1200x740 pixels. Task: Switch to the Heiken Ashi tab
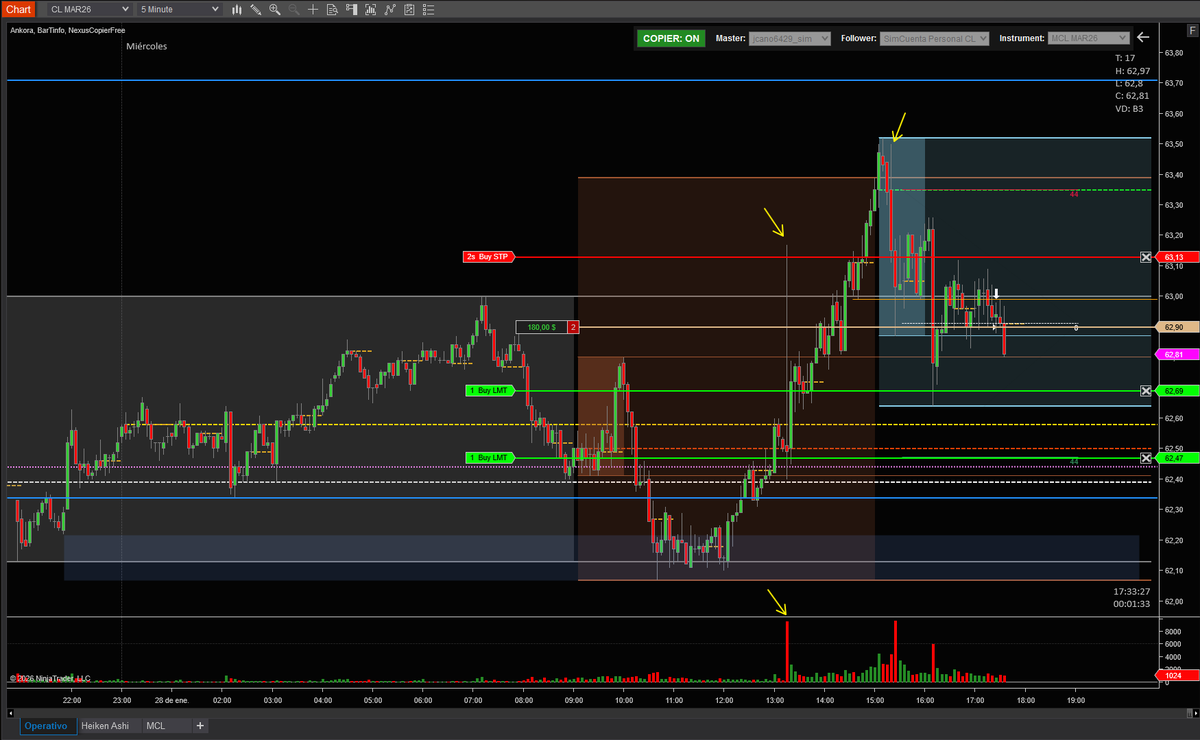click(108, 726)
